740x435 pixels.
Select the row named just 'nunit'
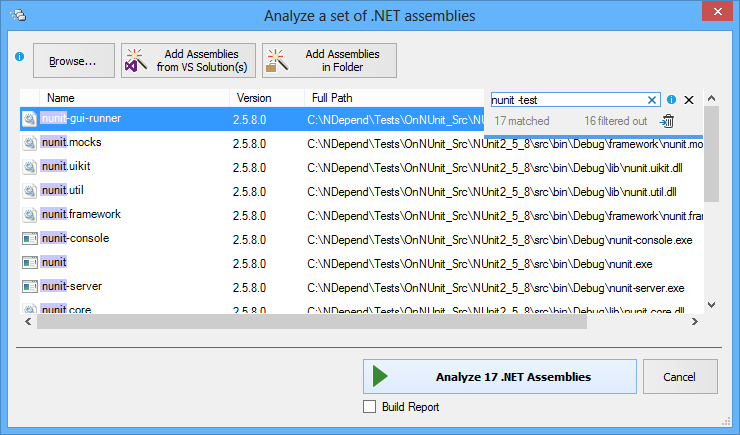362,263
